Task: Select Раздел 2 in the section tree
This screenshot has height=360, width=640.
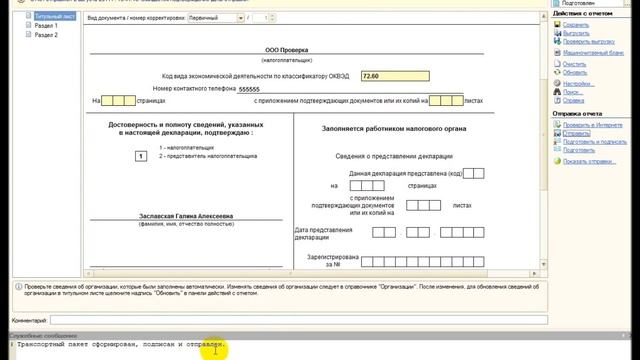Action: 46,35
